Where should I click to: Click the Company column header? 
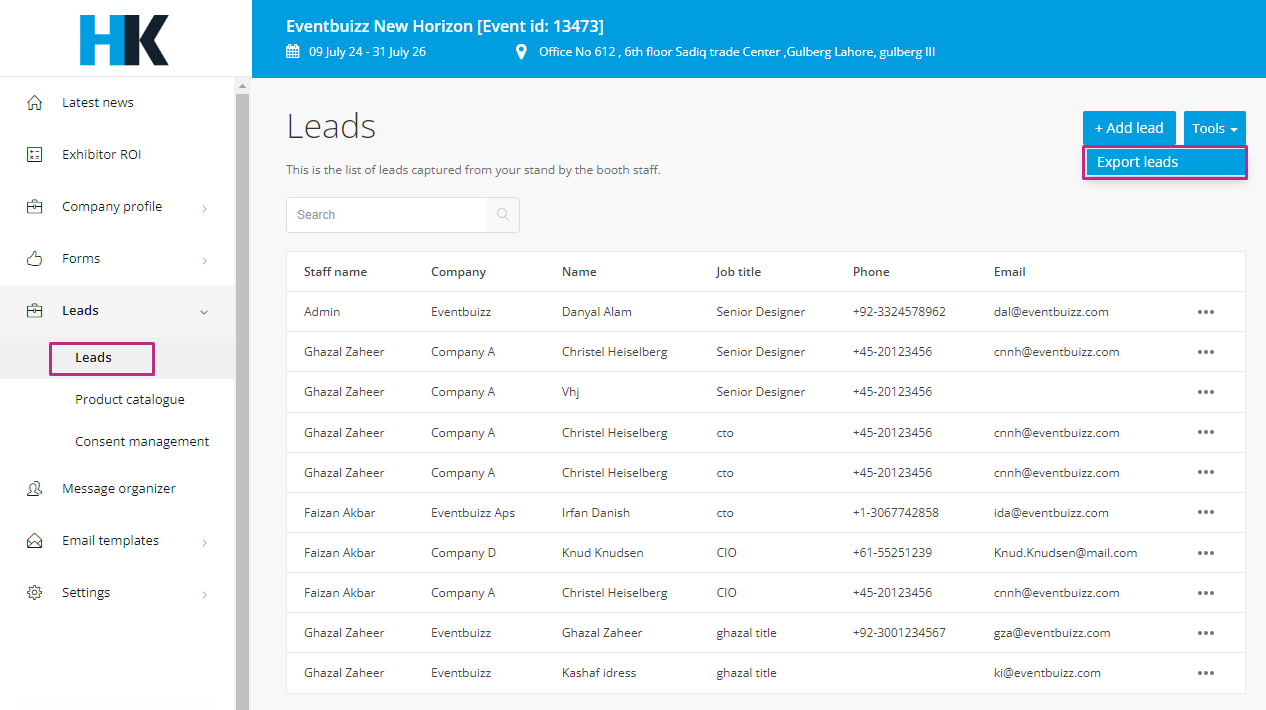click(x=458, y=272)
